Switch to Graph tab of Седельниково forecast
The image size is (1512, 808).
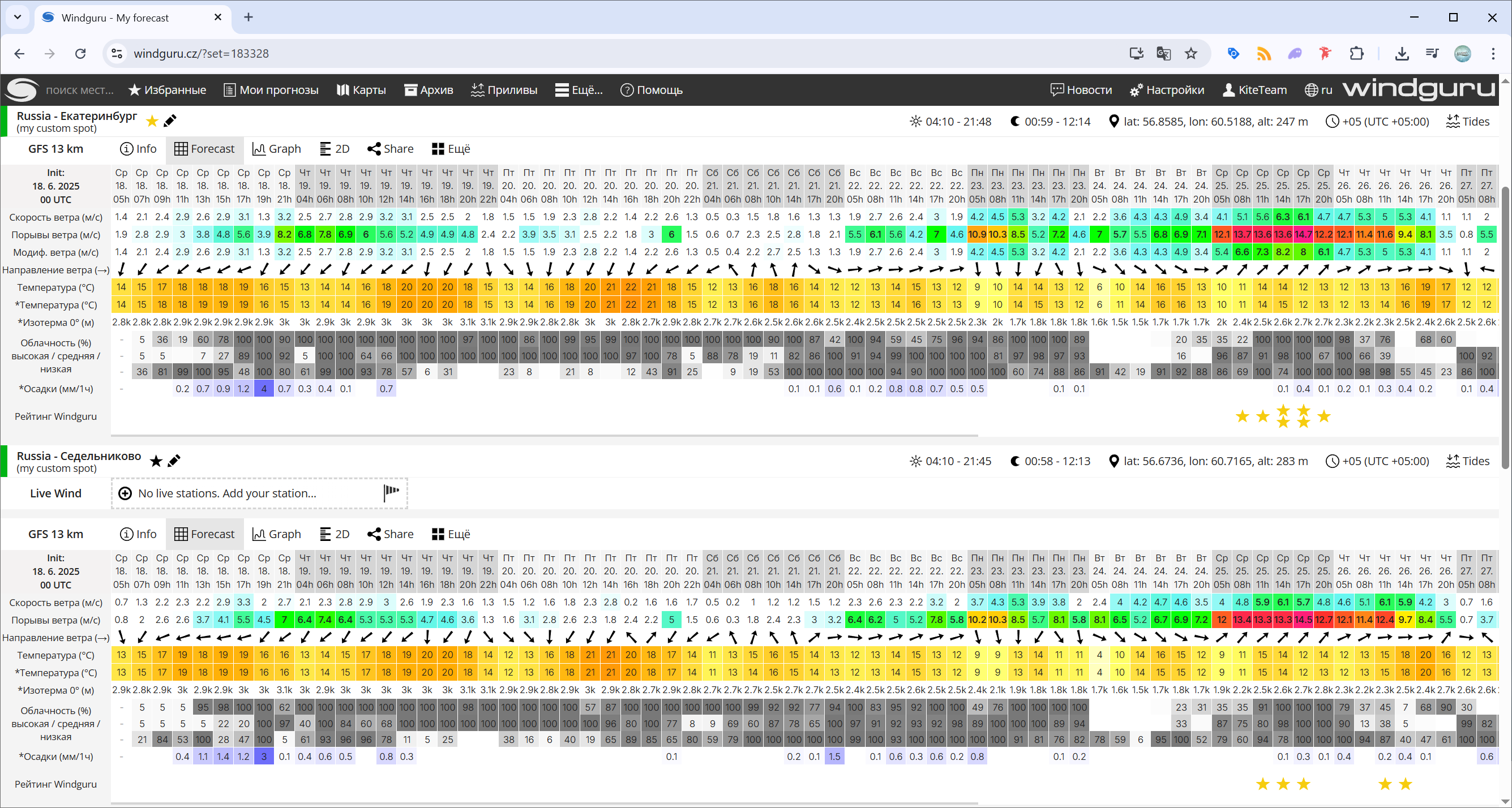[x=276, y=534]
